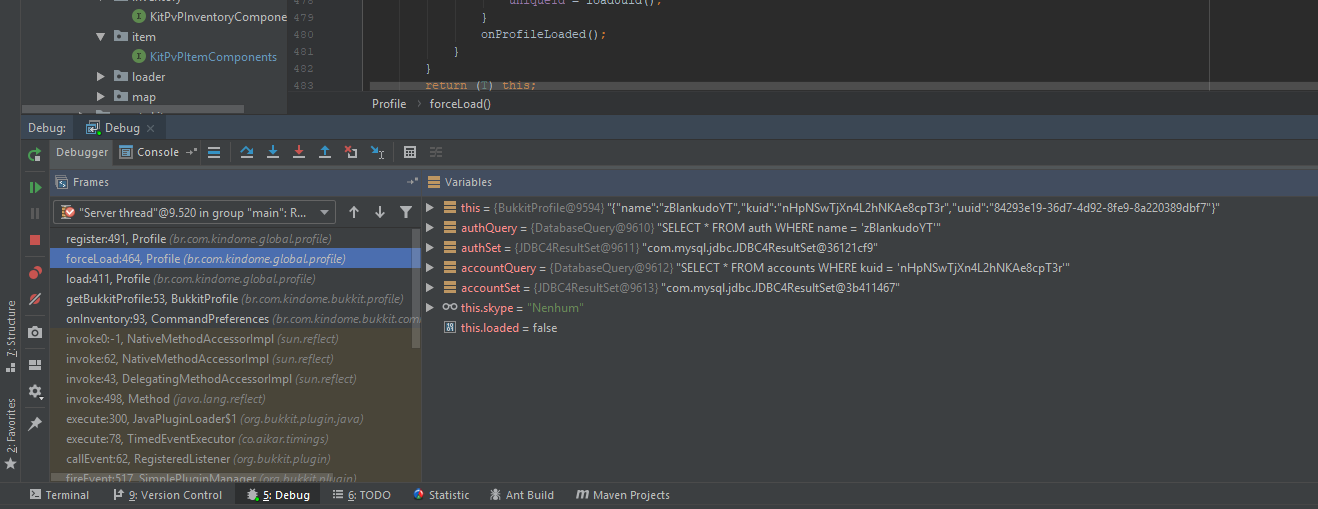Image resolution: width=1318 pixels, height=509 pixels.
Task: Click the Trace Current Stream Chain icon
Action: click(436, 152)
